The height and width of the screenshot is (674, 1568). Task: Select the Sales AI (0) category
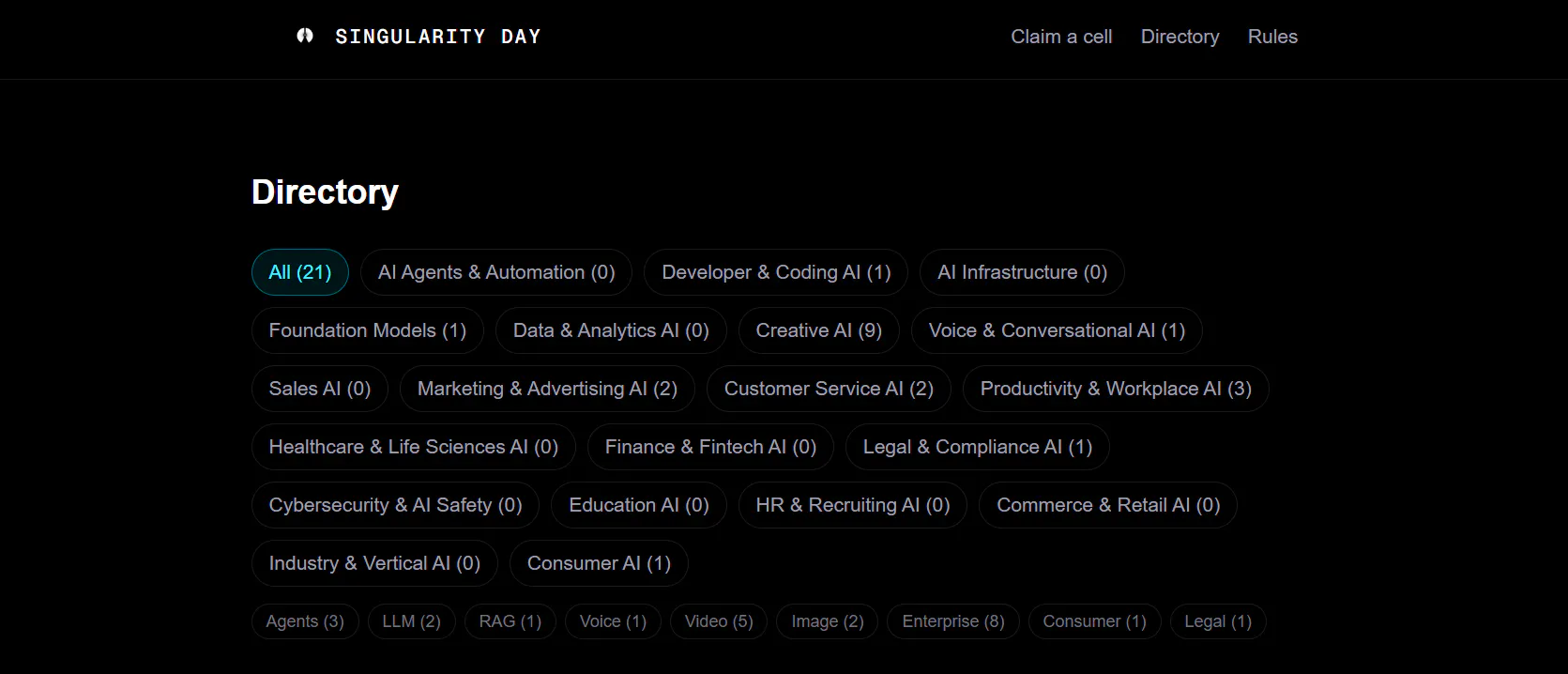click(320, 389)
